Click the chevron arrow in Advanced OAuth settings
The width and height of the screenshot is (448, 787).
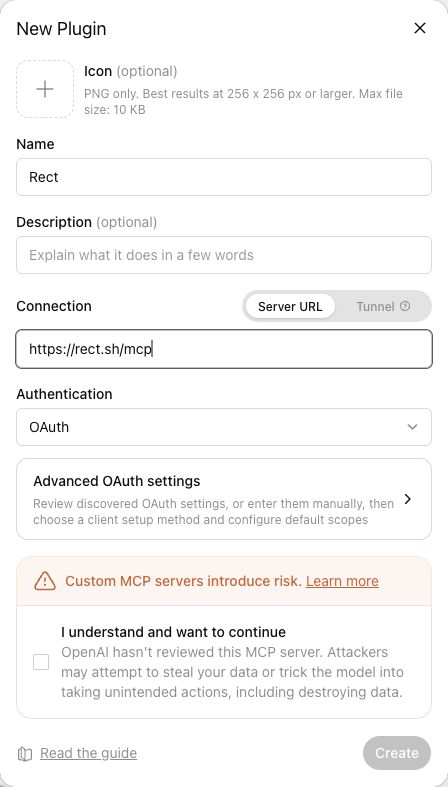[x=408, y=499]
